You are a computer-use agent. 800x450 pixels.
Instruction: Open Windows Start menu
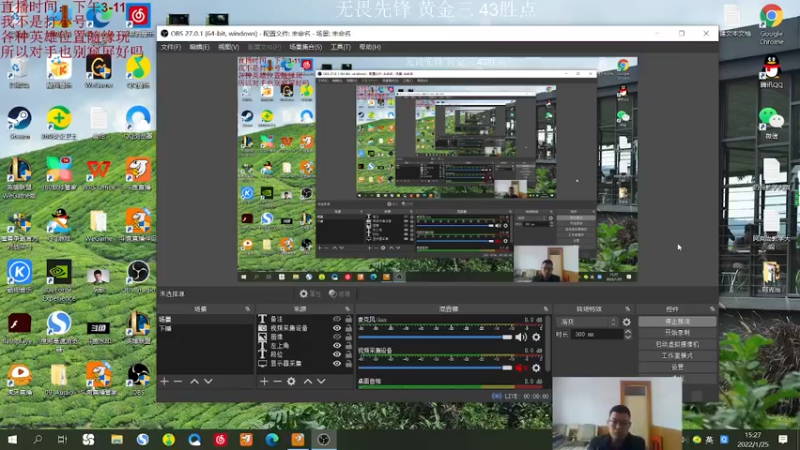pyautogui.click(x=12, y=439)
